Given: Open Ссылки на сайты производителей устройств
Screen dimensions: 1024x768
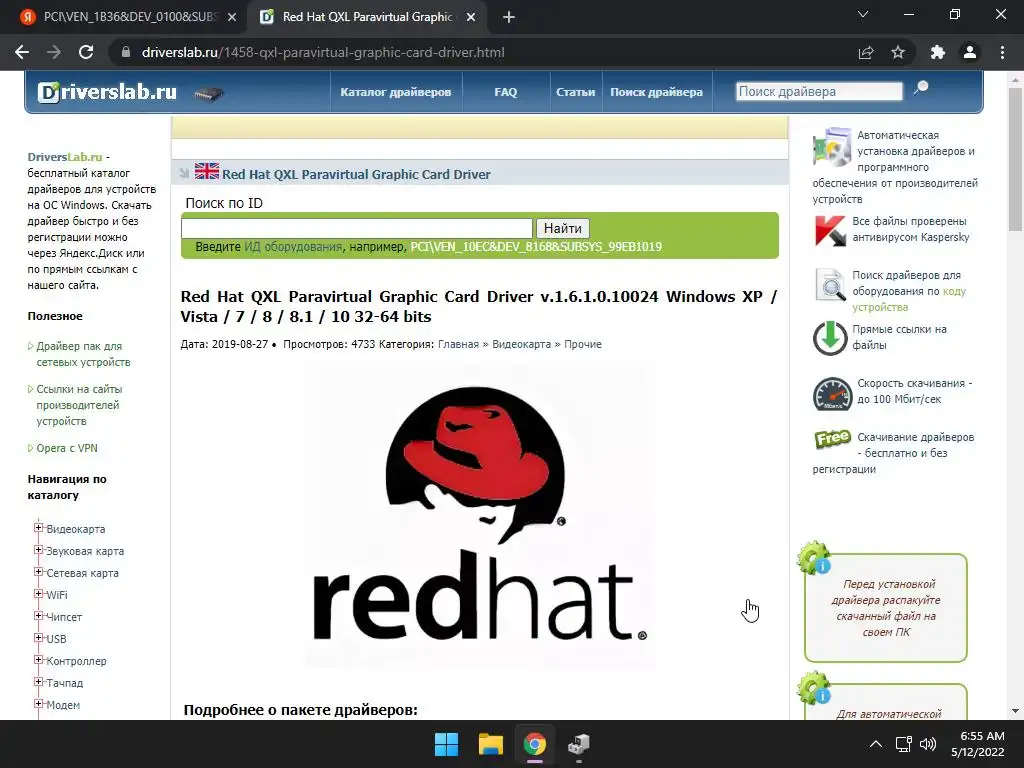Looking at the screenshot, I should (79, 405).
